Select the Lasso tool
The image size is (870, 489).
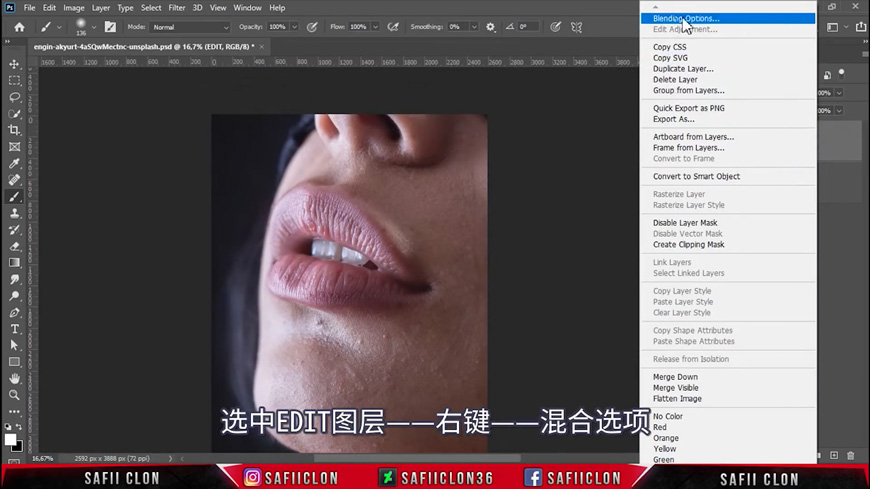point(14,97)
